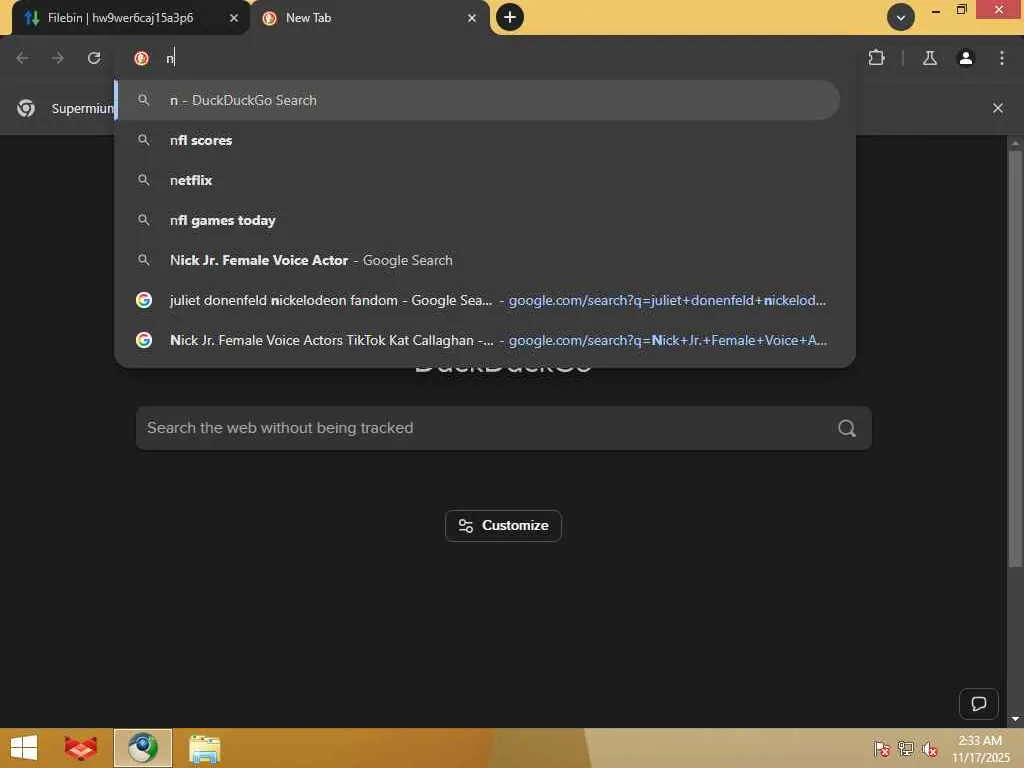Screen dimensions: 1024x768
Task: Open the three-dot browser menu
Action: (x=1002, y=58)
